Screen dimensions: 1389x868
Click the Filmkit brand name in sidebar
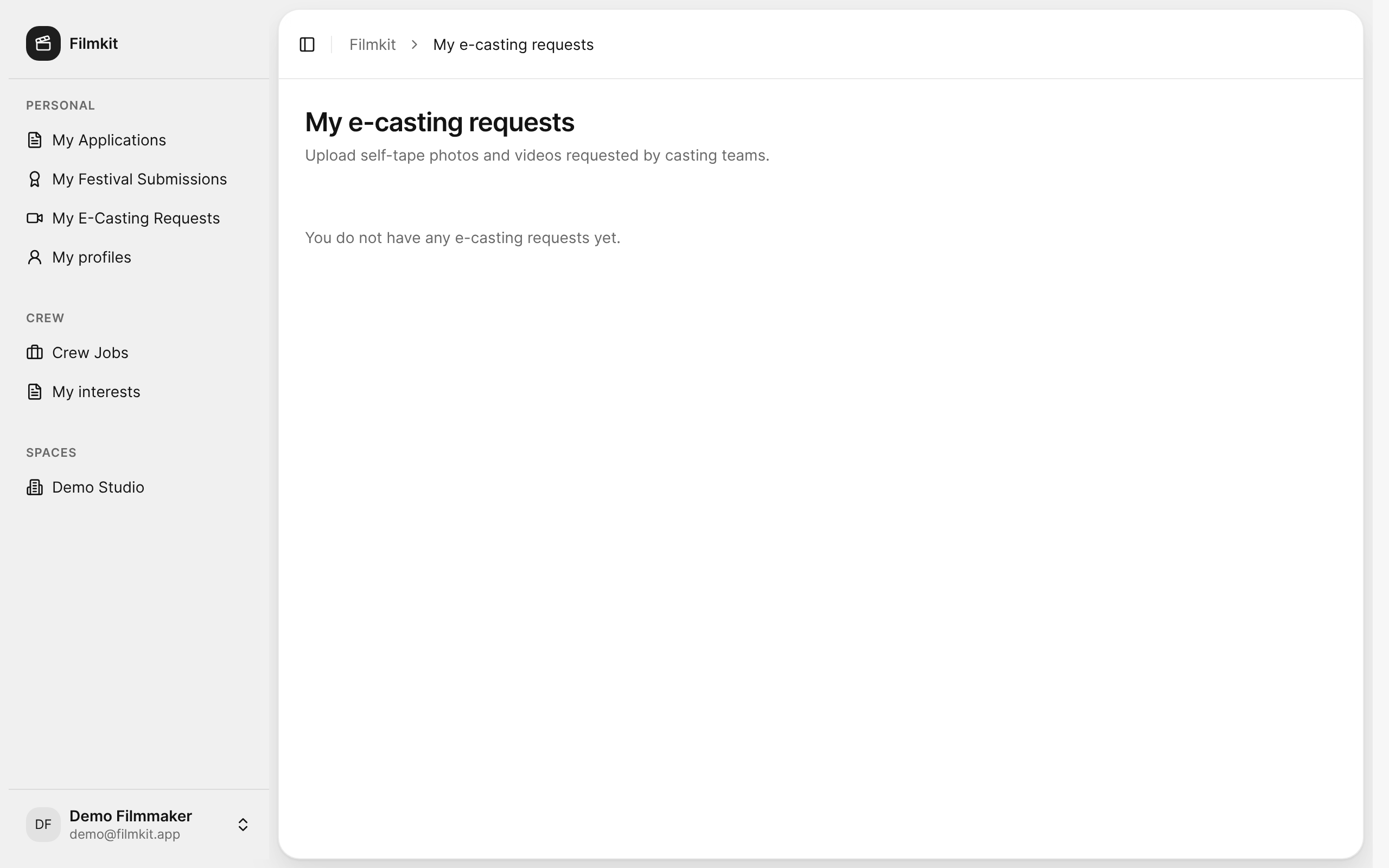[x=93, y=43]
